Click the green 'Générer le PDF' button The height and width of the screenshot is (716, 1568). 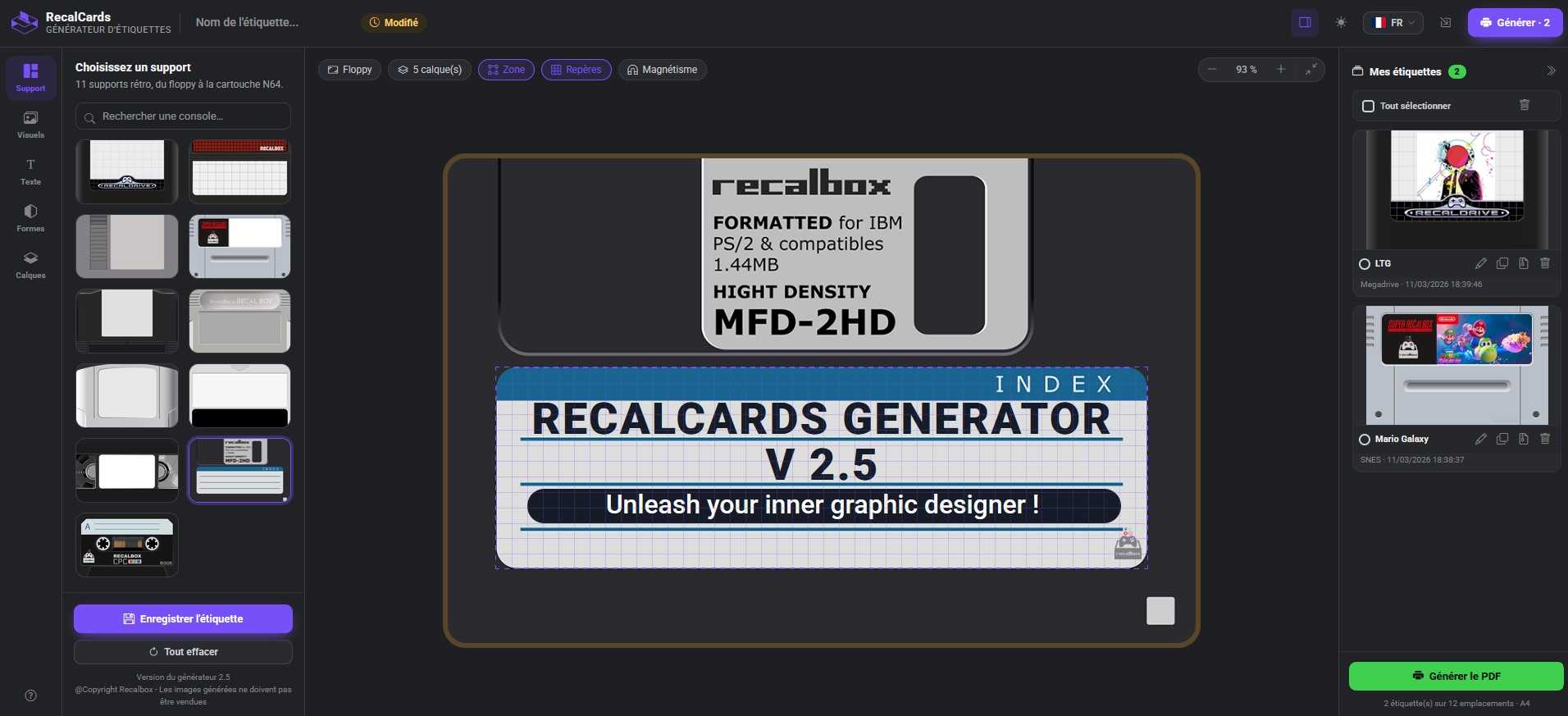(1456, 676)
